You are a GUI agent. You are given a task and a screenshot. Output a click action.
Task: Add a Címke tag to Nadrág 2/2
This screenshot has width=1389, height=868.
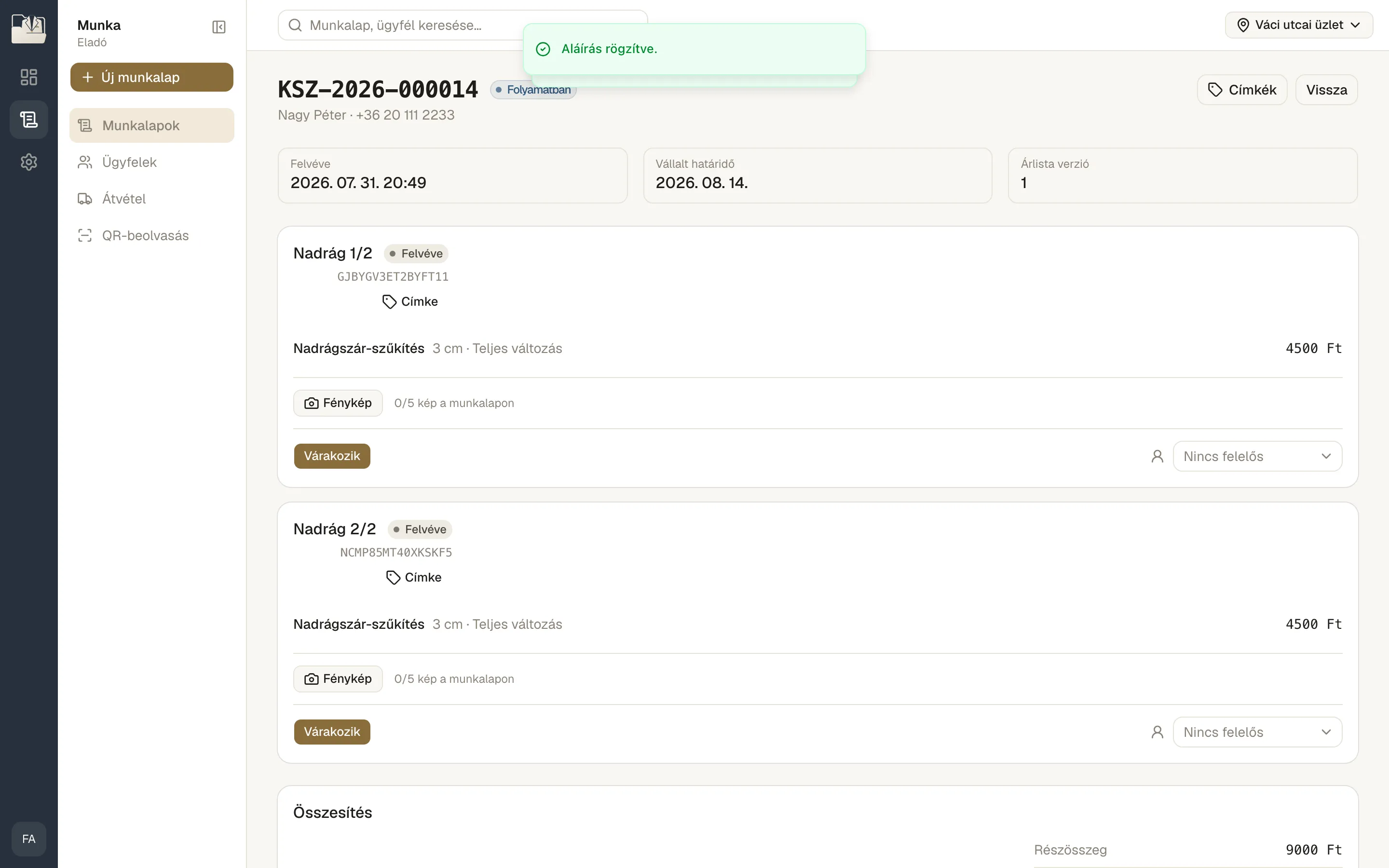click(x=414, y=577)
